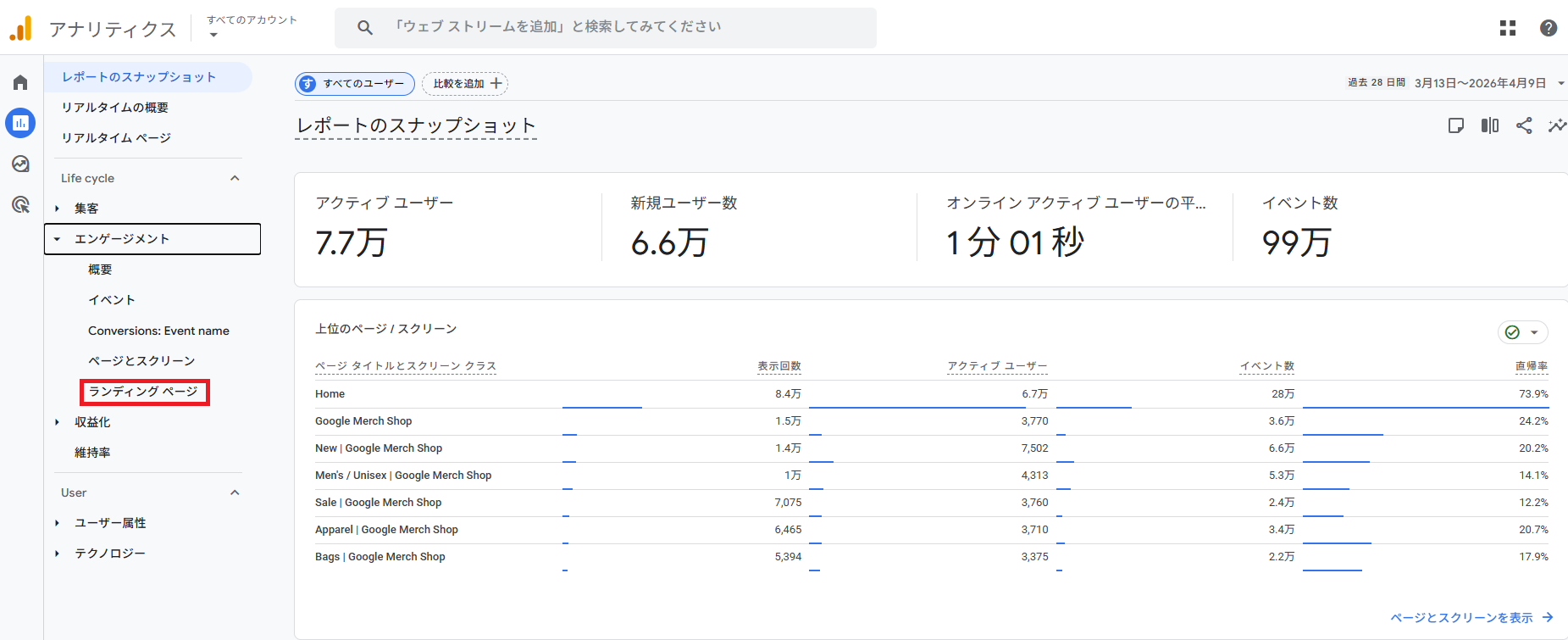Viewport: 1568px width, 640px height.
Task: Click the date range 3月13日〜2026年4月9日
Action: coord(1480,83)
